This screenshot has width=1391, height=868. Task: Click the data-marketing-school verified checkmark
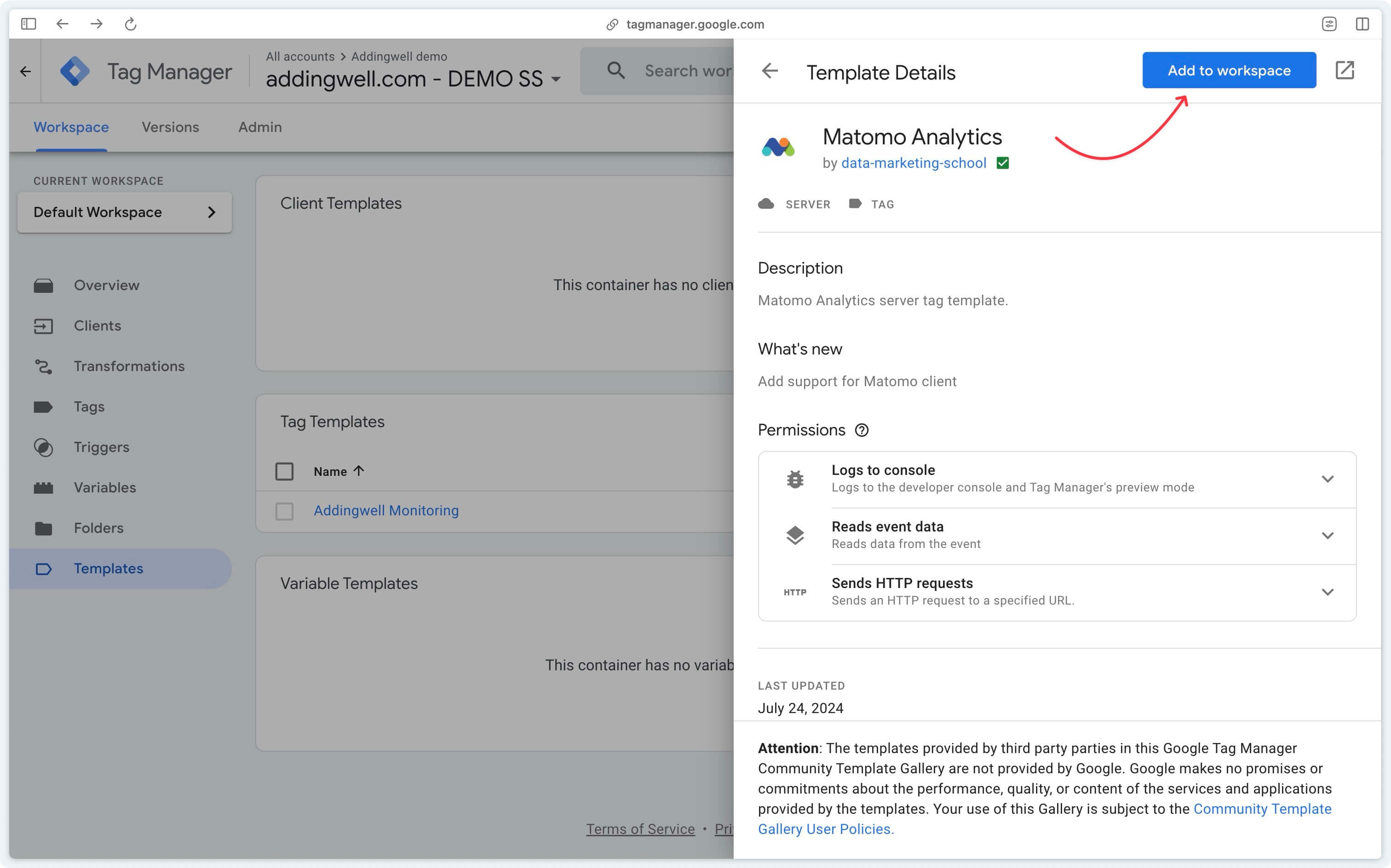(1003, 162)
